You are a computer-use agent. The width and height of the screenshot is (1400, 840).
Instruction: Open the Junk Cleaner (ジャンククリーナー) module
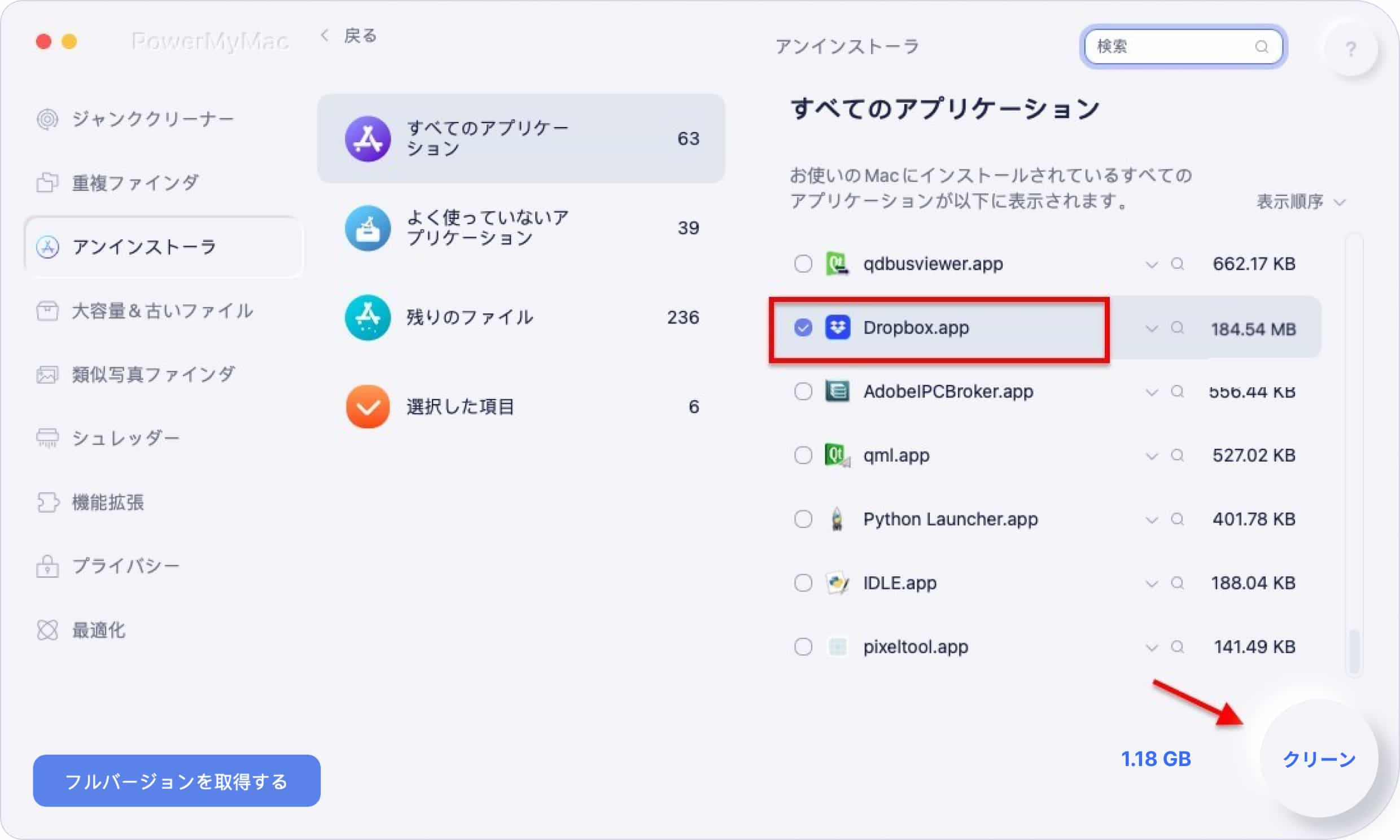pos(163,120)
